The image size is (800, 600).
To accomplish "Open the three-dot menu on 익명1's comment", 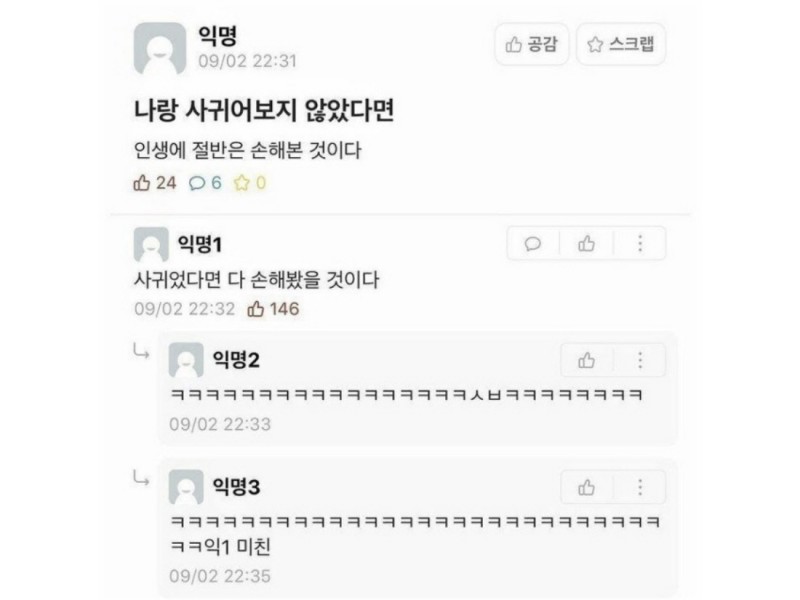I will click(640, 243).
